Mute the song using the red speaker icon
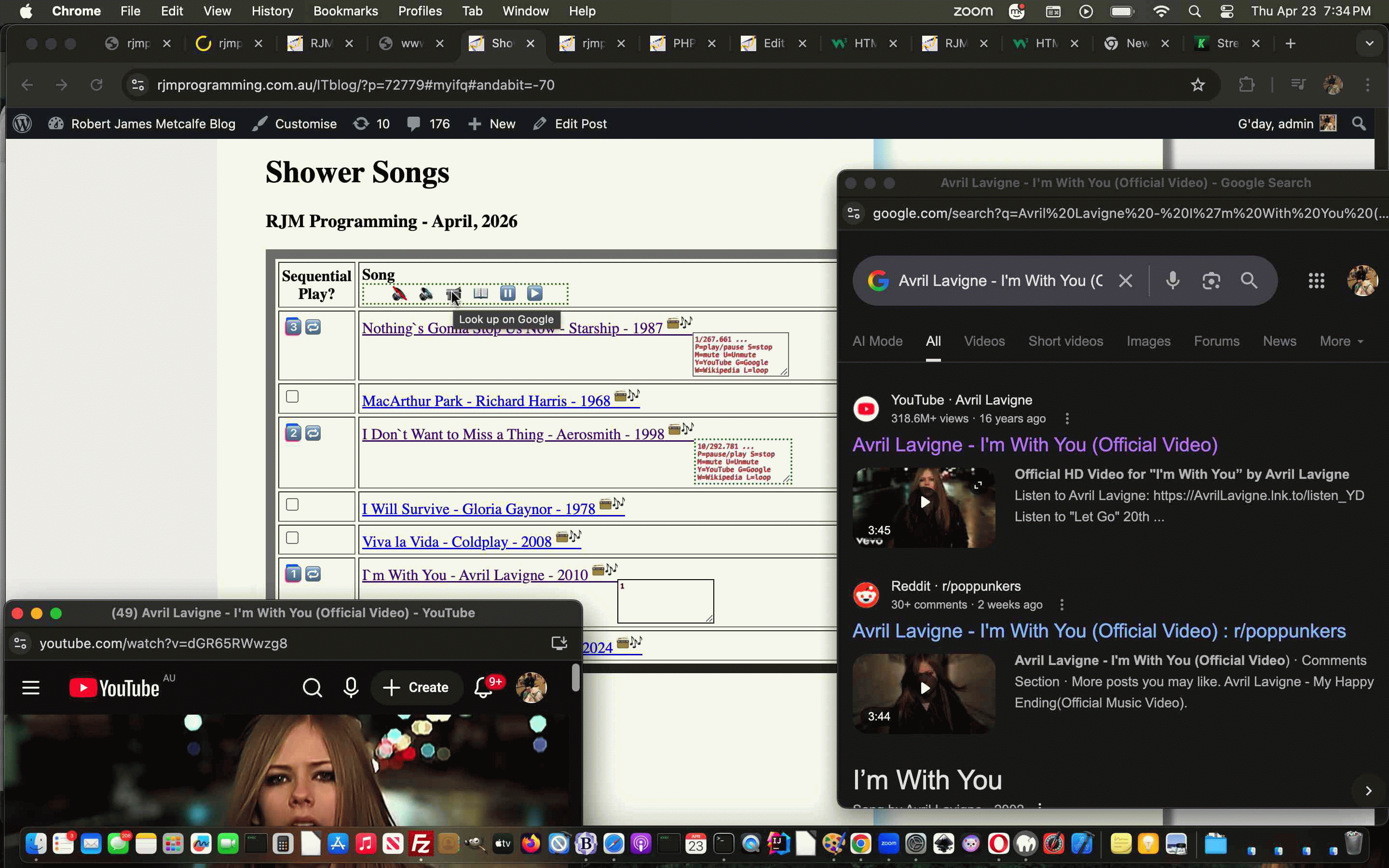The height and width of the screenshot is (868, 1389). click(x=400, y=294)
